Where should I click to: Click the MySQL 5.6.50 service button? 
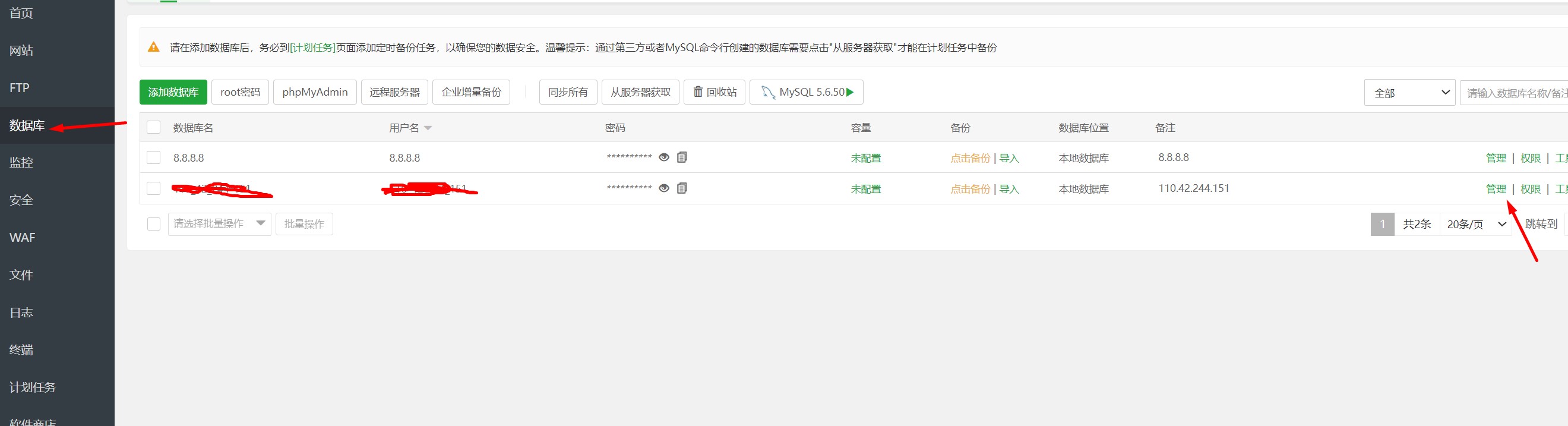pyautogui.click(x=806, y=93)
